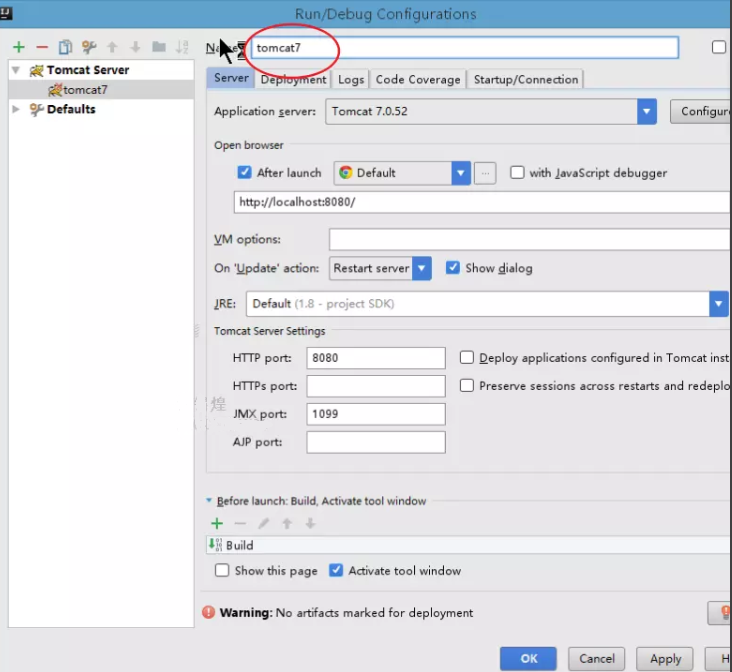Move configuration down arrow in toolbar
Screen dimensions: 732x672
(x=135, y=47)
